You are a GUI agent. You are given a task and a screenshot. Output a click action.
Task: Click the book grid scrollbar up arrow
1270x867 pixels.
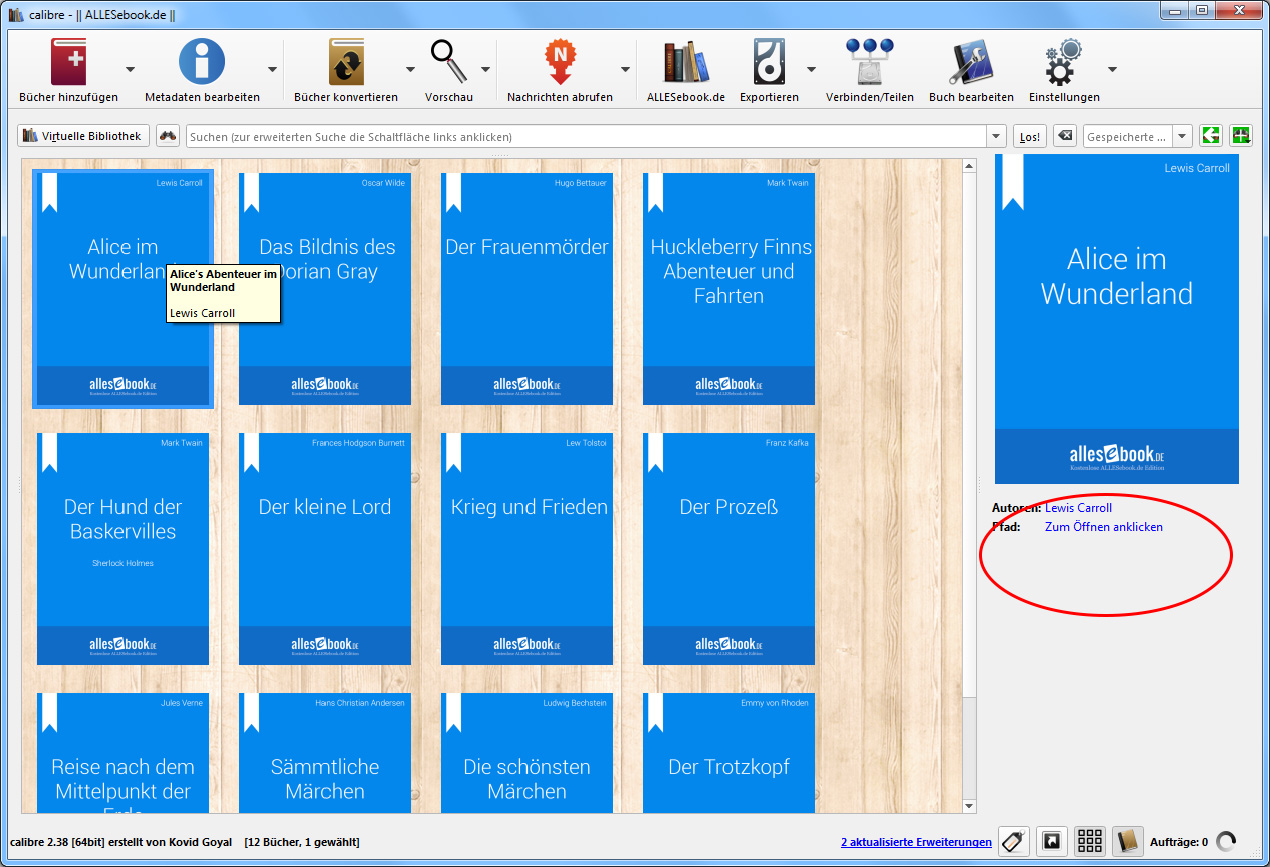(969, 166)
